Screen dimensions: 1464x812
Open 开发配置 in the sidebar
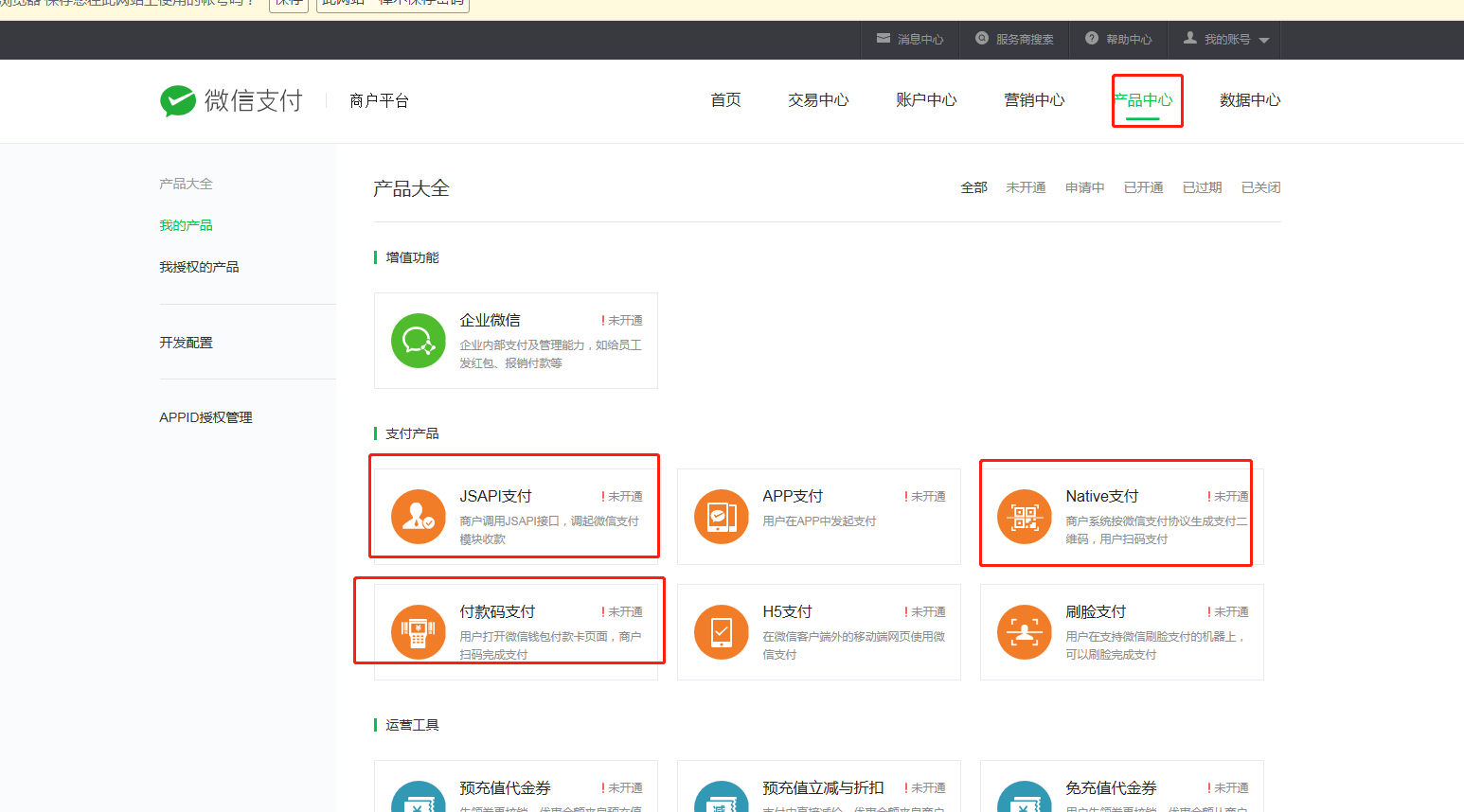coord(187,343)
